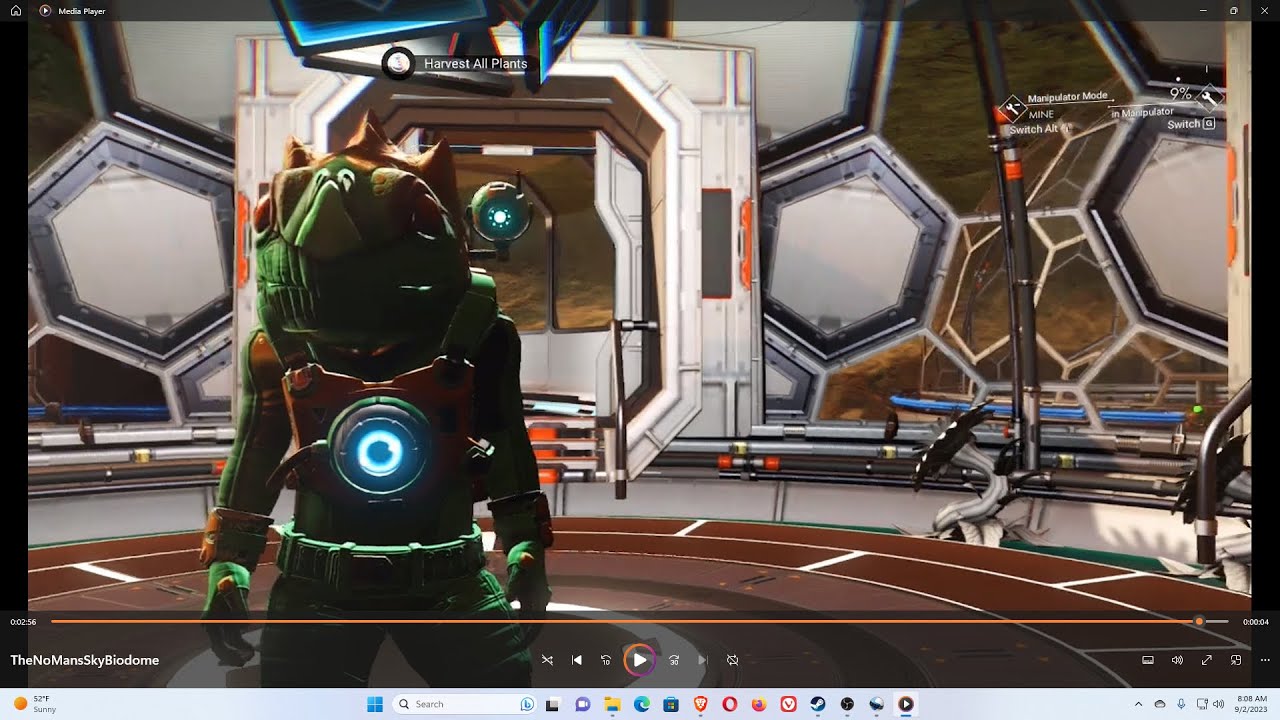Skip to next track
1280x720 pixels.
(x=703, y=660)
